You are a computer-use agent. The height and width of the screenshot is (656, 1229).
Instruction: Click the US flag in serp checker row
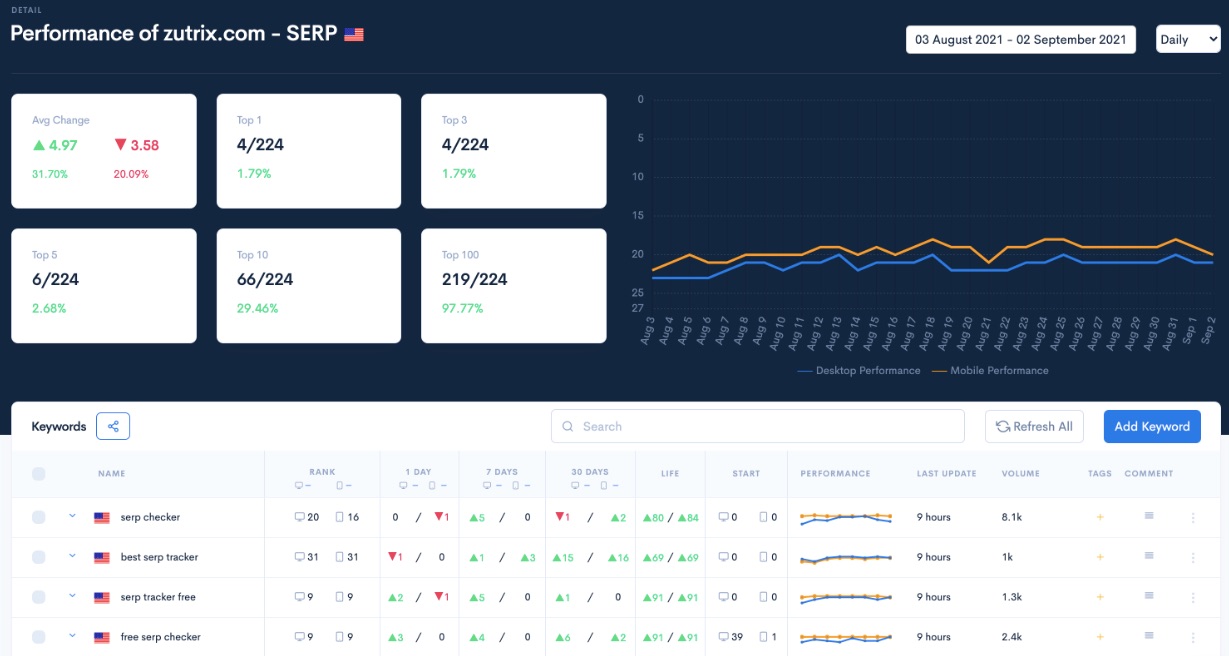pos(102,518)
